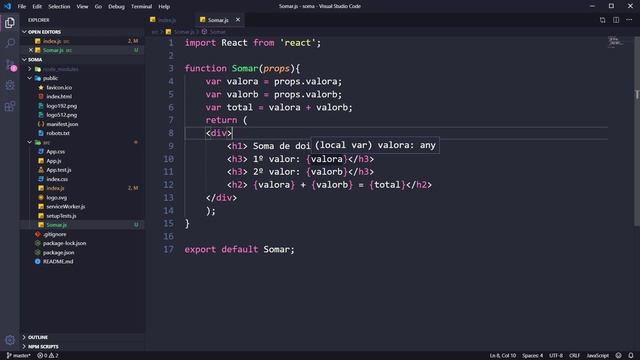Open App.js in the src folder

[x=82, y=161]
